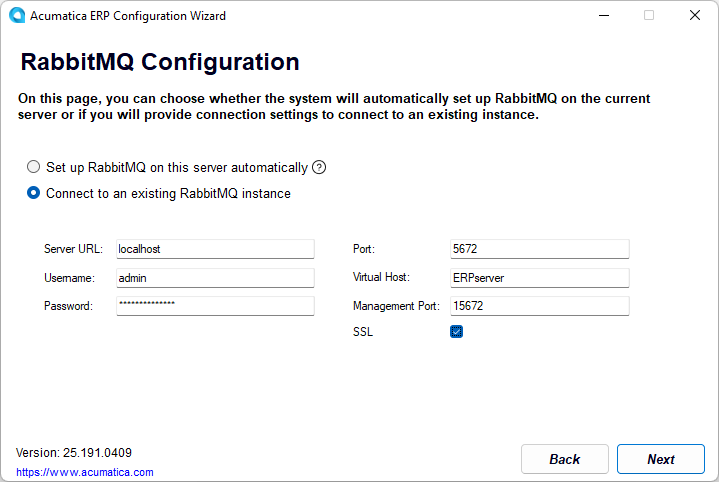Viewport: 719px width, 482px height.
Task: Focus the Username field containing admin
Action: (215, 278)
